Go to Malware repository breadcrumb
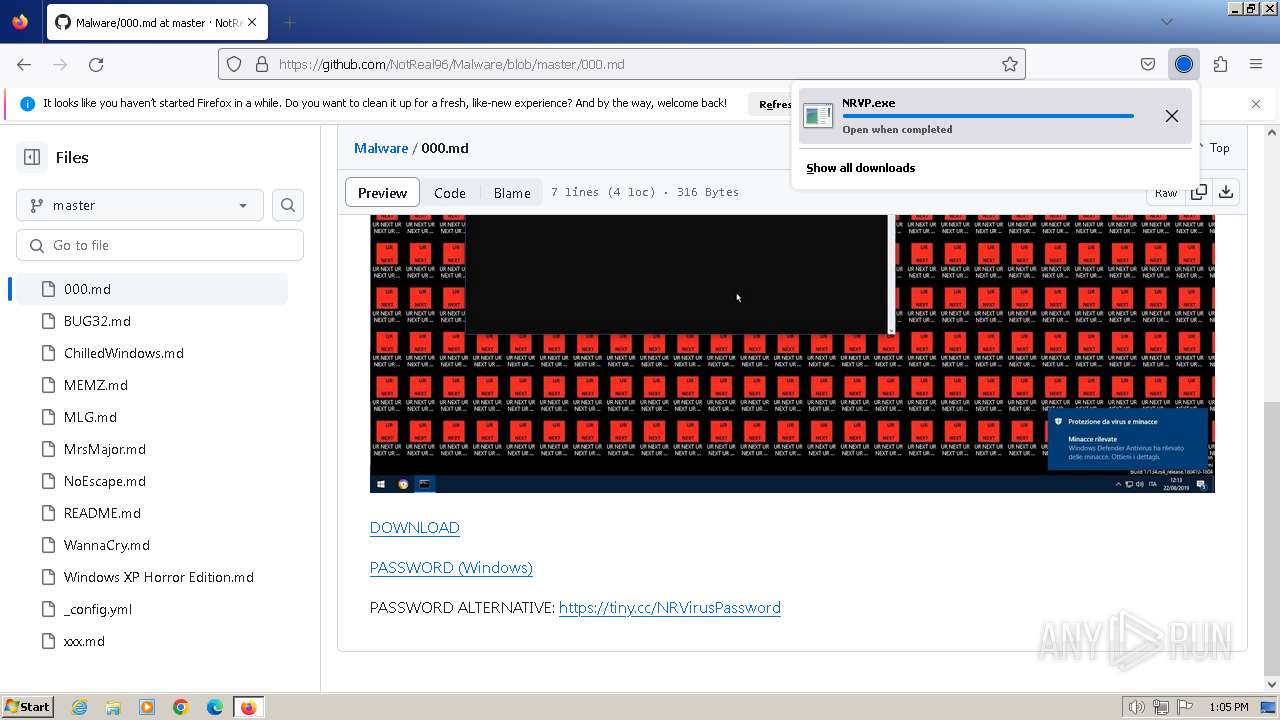Screen dimensions: 1280x720 pyautogui.click(x=381, y=148)
